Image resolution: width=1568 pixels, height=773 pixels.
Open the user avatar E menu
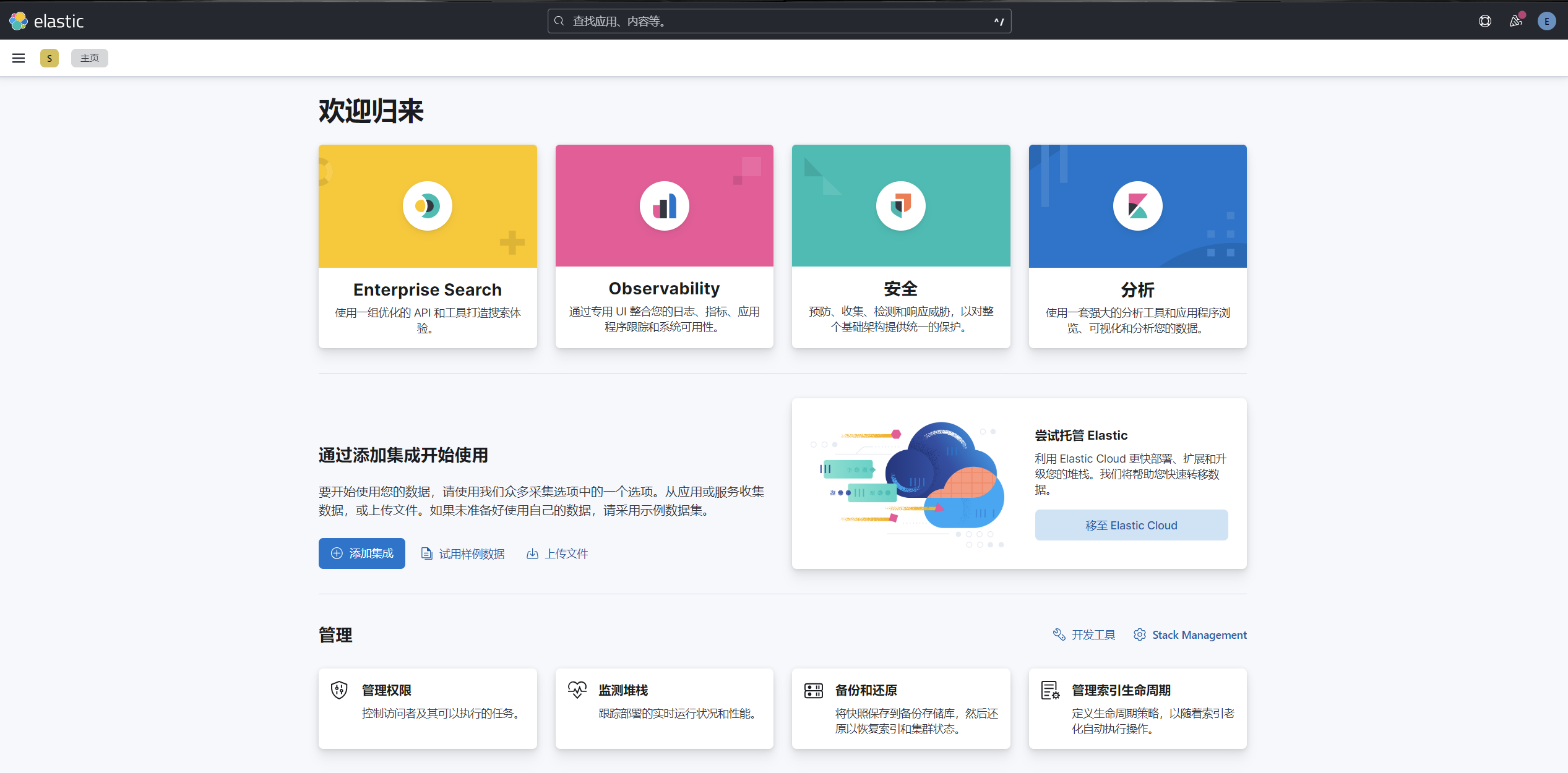click(1546, 21)
